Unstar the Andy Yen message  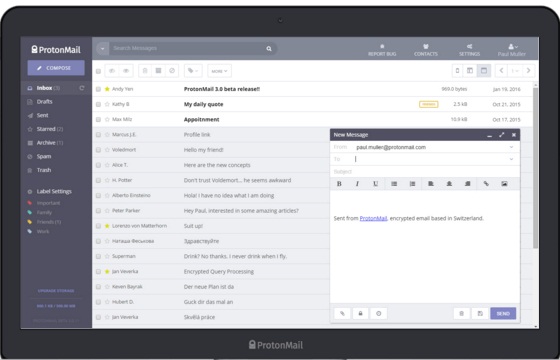coord(107,89)
